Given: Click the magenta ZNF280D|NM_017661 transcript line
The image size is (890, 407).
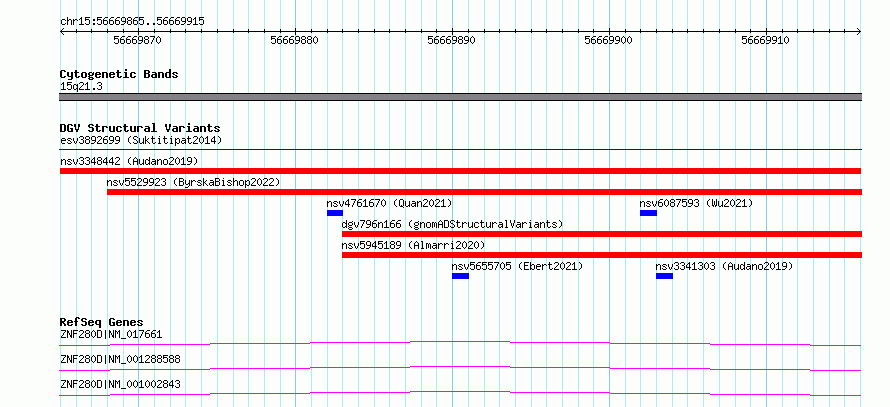Looking at the screenshot, I should pos(460,343).
